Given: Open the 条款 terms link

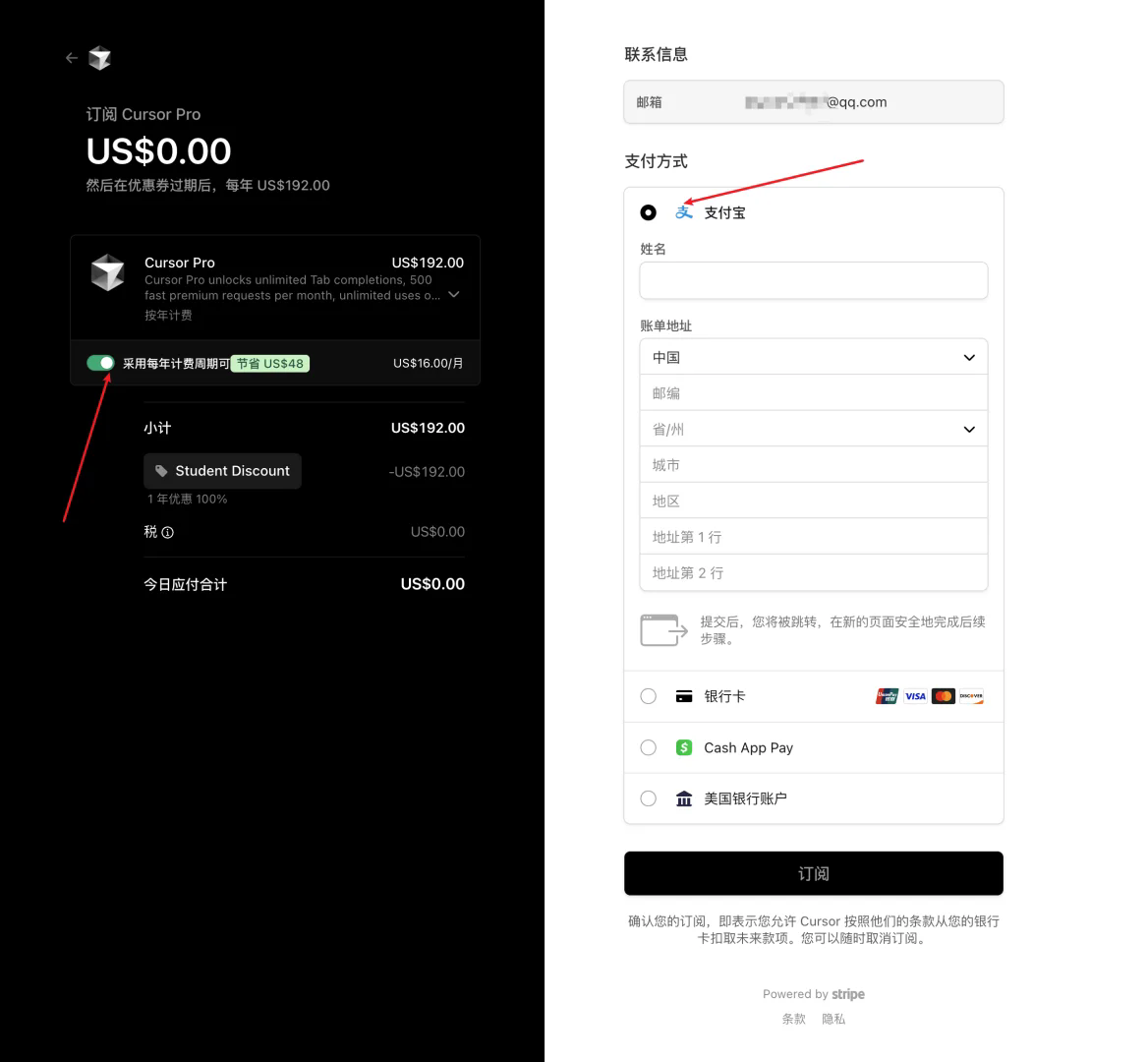Looking at the screenshot, I should coord(793,1019).
